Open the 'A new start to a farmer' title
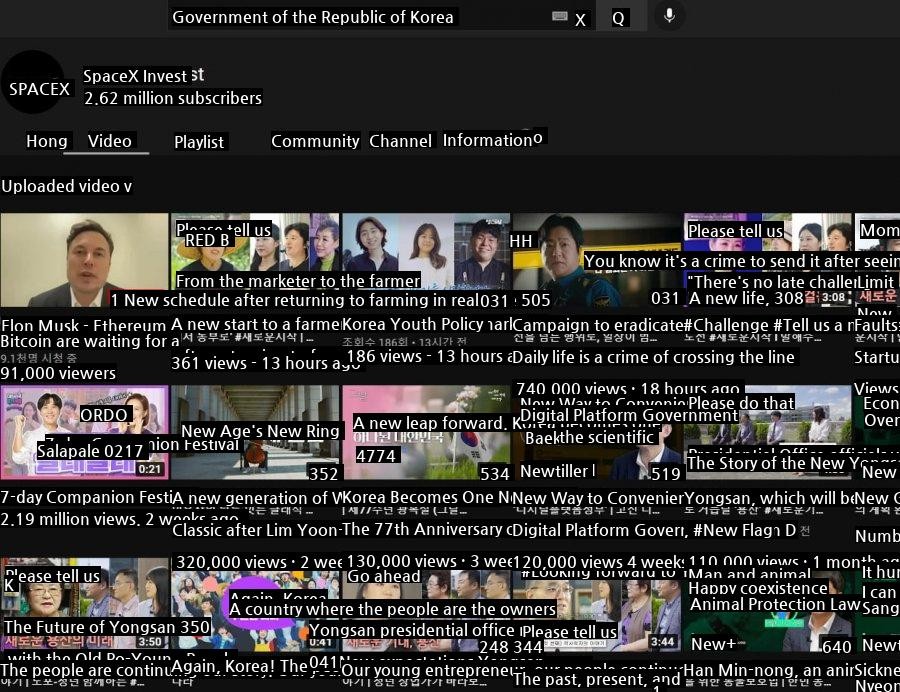Image resolution: width=900 pixels, height=692 pixels. [x=254, y=324]
